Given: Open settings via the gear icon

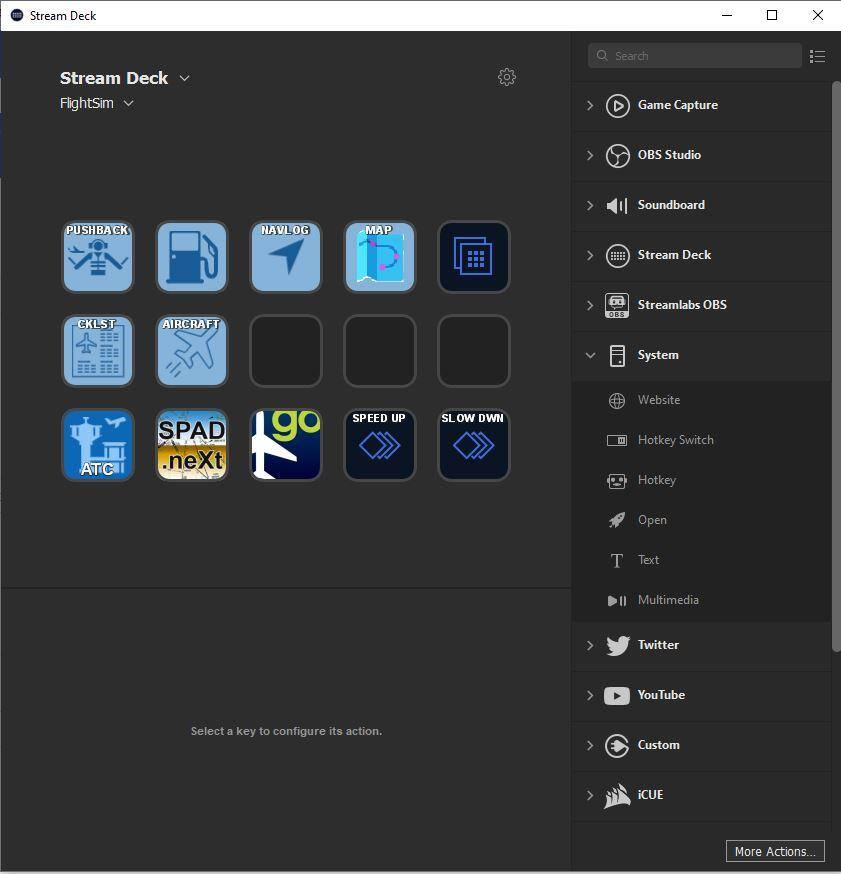Looking at the screenshot, I should pos(507,77).
